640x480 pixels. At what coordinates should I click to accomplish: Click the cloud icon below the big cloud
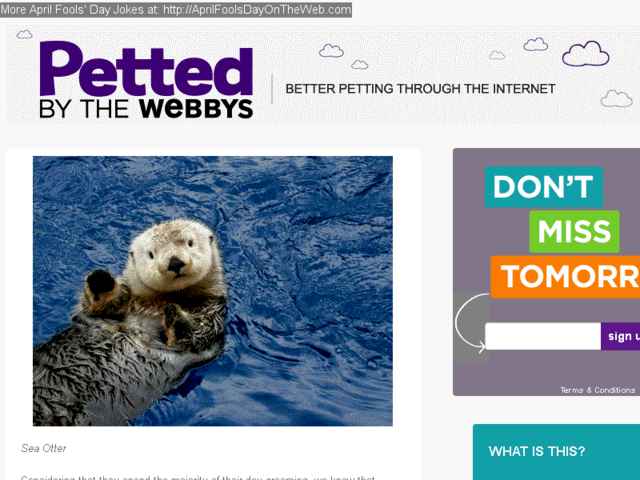616,99
